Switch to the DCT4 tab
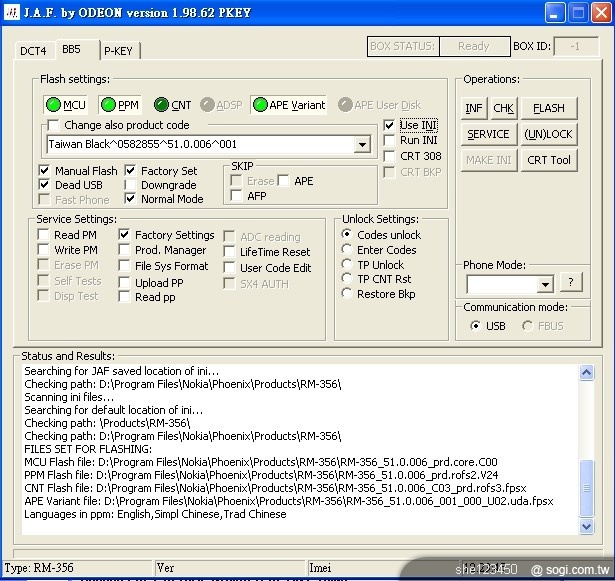The width and height of the screenshot is (615, 581). click(x=33, y=51)
